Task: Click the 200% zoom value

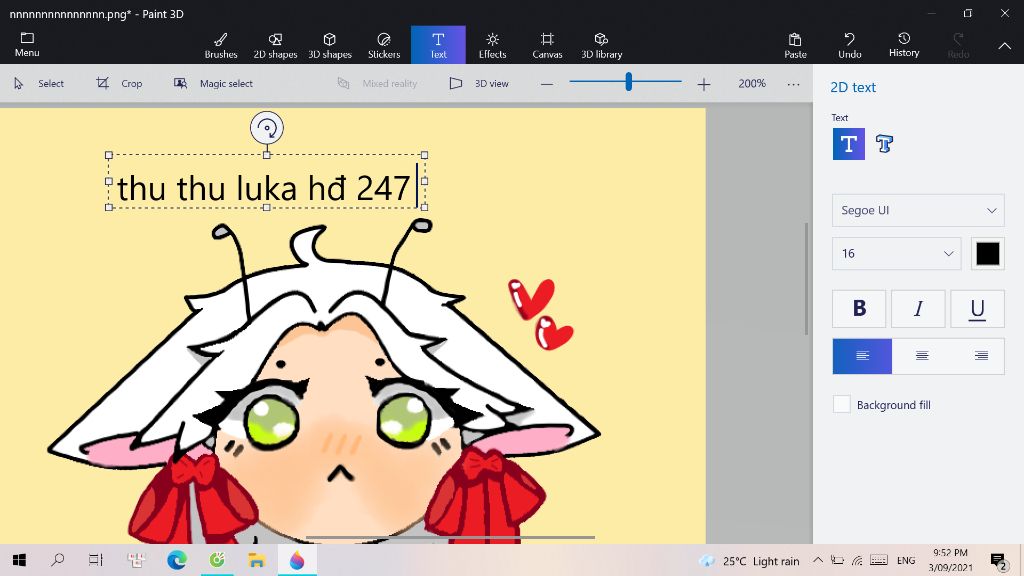Action: 752,84
